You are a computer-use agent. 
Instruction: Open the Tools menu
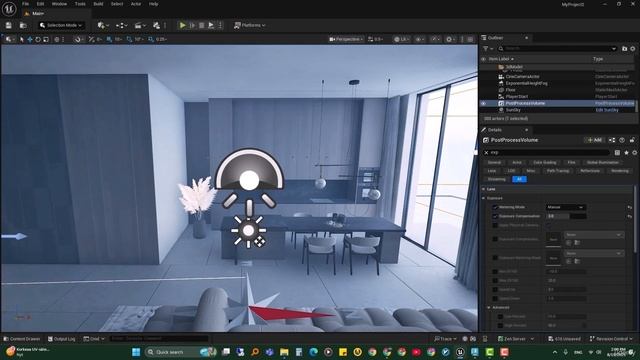click(80, 4)
